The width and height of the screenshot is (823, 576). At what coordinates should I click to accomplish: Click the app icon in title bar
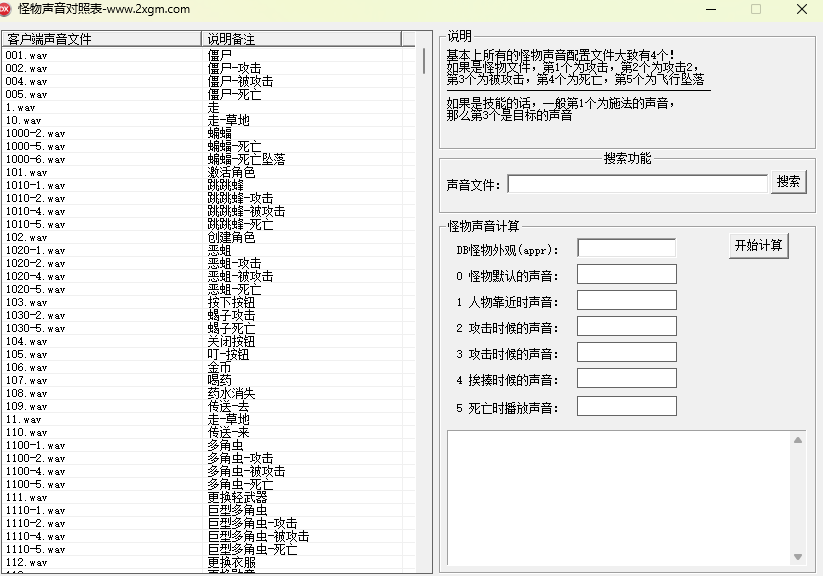click(x=5, y=8)
